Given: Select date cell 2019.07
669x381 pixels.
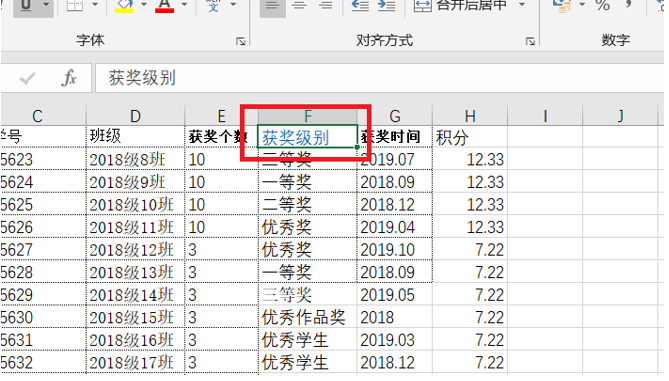Looking at the screenshot, I should [x=395, y=159].
